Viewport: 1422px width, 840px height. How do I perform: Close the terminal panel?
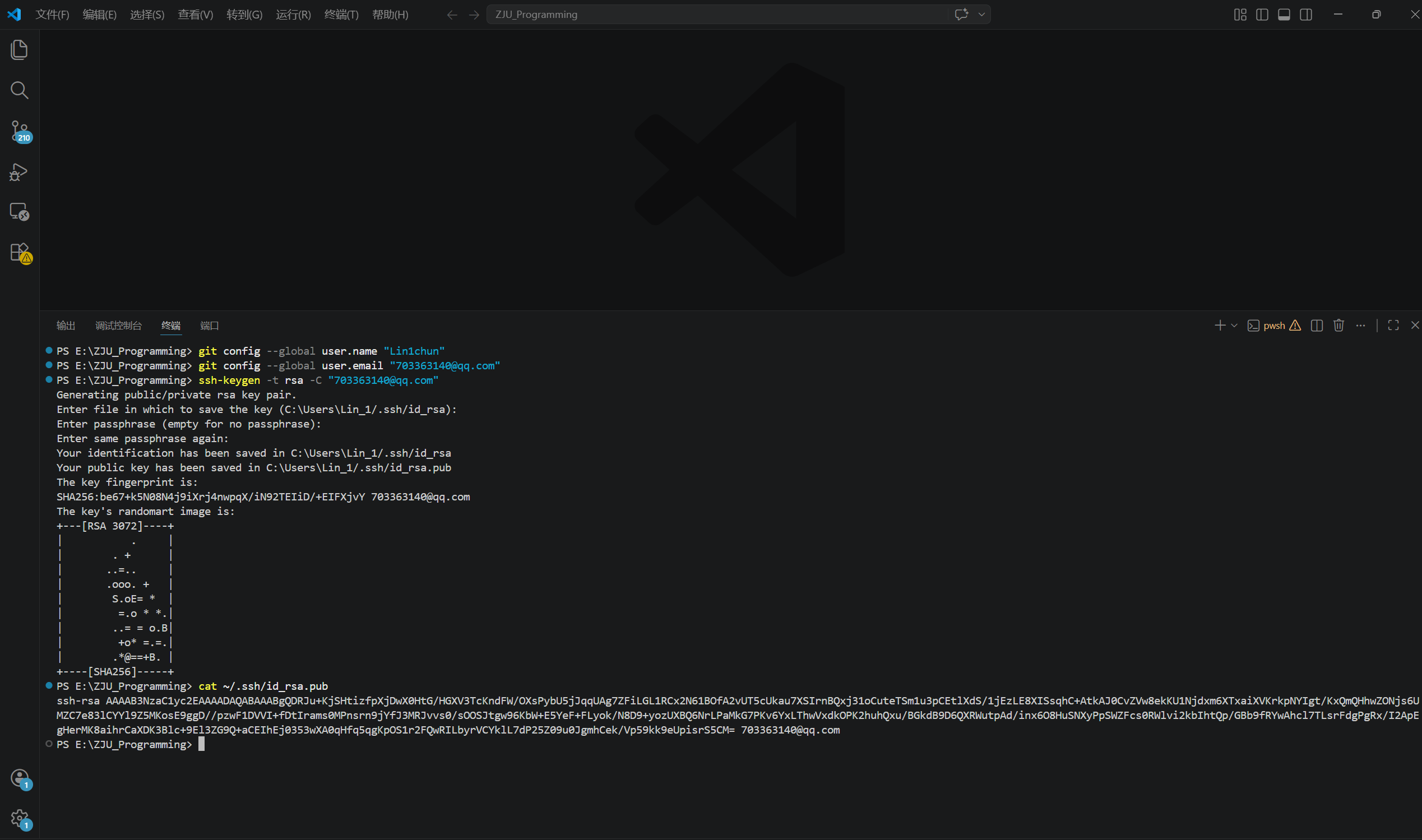pyautogui.click(x=1415, y=325)
